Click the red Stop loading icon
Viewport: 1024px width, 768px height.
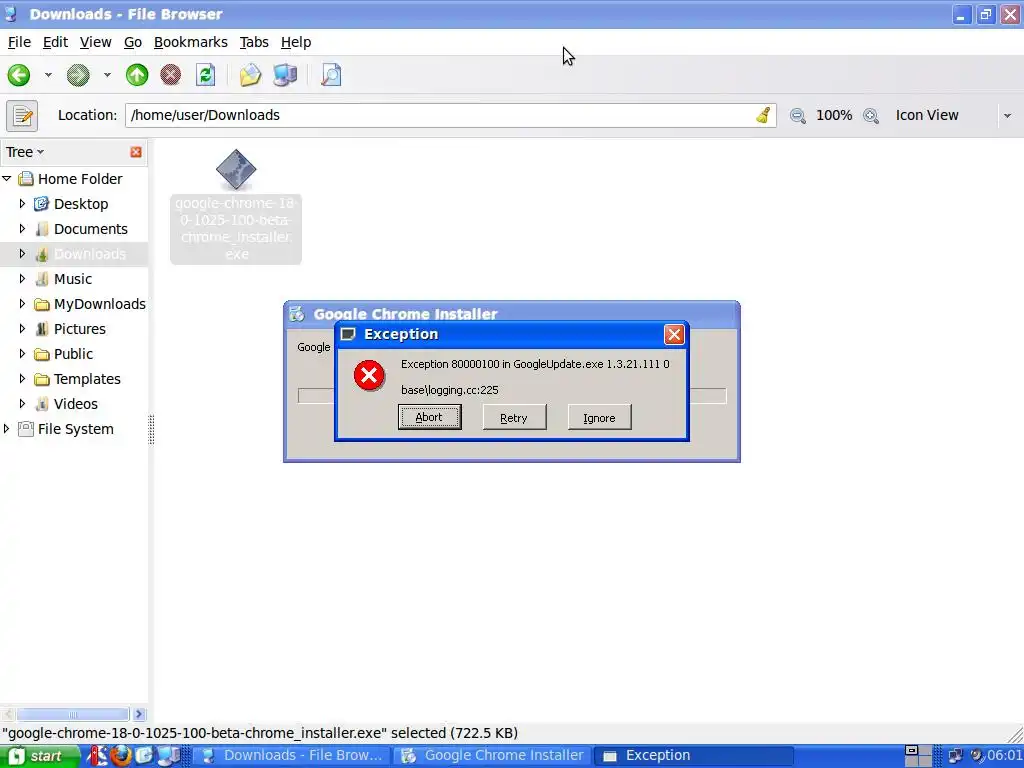click(170, 75)
